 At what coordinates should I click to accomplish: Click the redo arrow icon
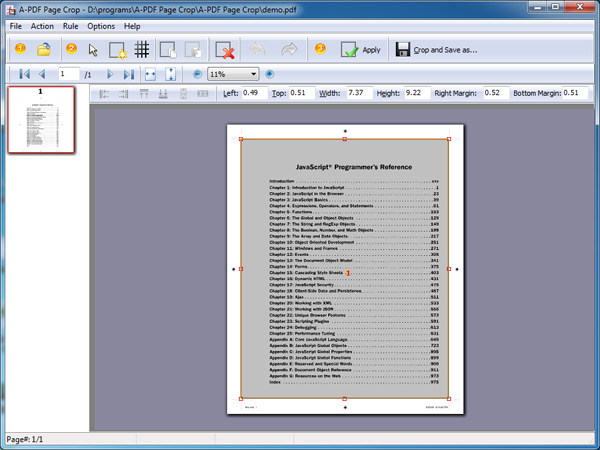tap(289, 49)
